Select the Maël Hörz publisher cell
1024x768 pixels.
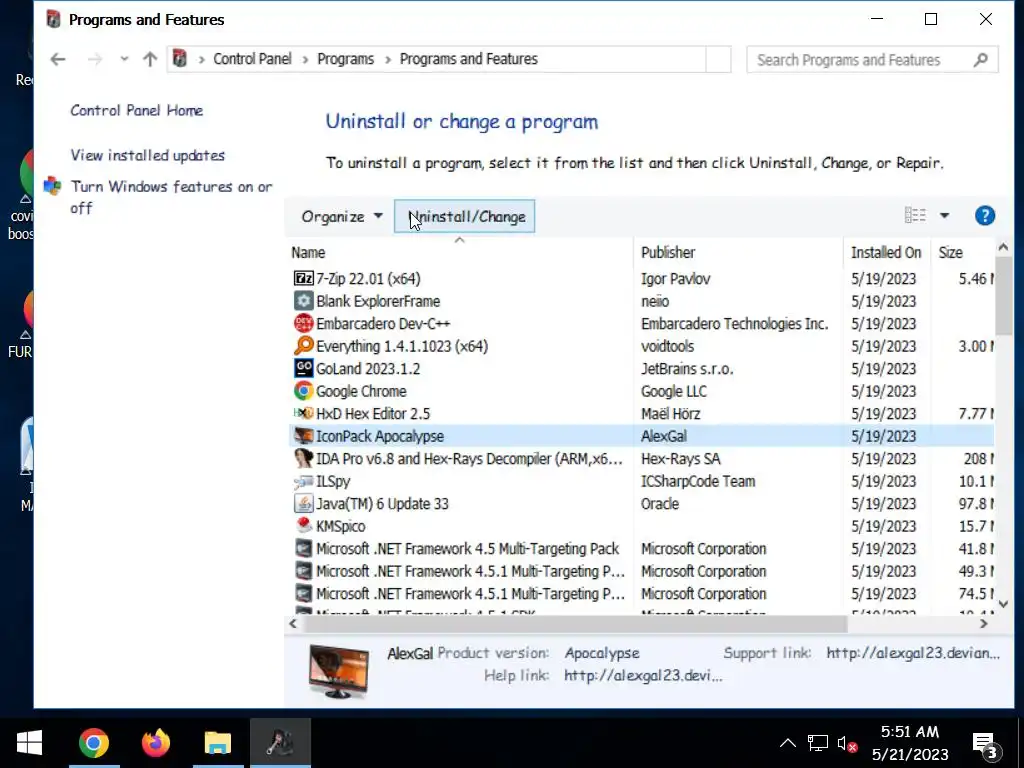(x=670, y=414)
